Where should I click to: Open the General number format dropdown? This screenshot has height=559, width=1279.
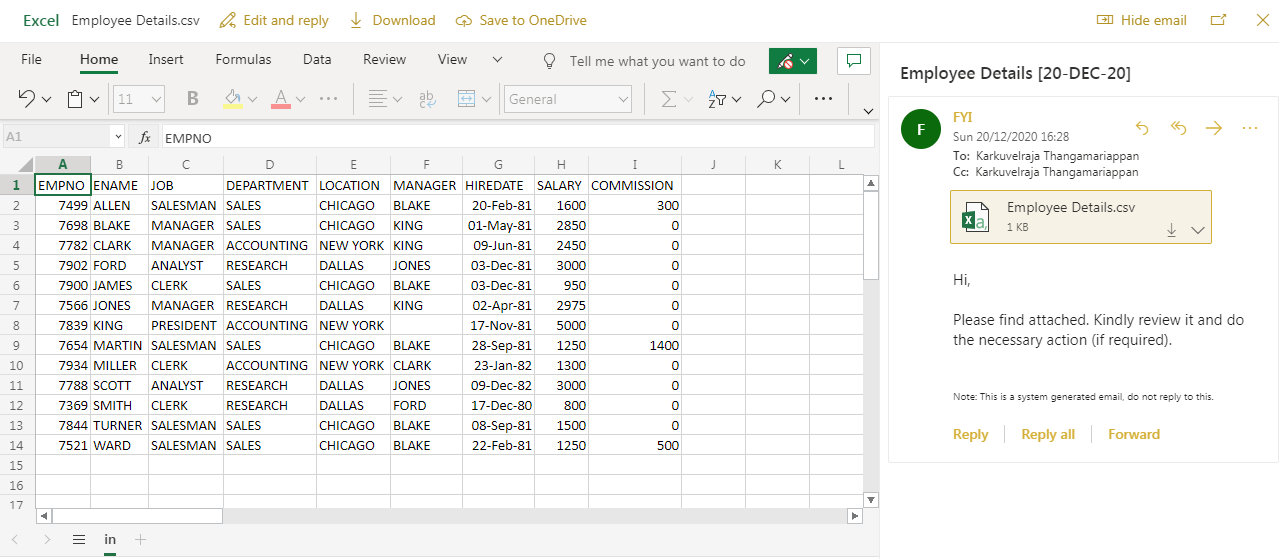pyautogui.click(x=568, y=99)
